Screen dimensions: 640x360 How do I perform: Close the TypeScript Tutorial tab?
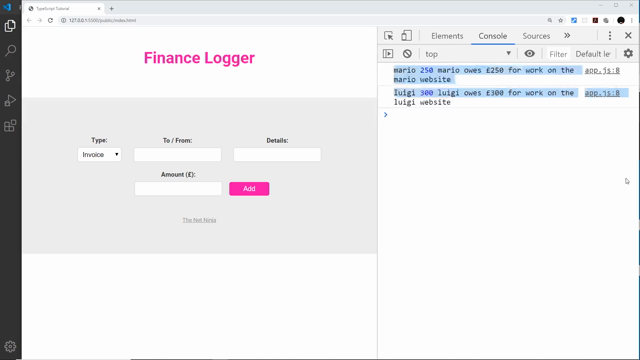pyautogui.click(x=99, y=9)
